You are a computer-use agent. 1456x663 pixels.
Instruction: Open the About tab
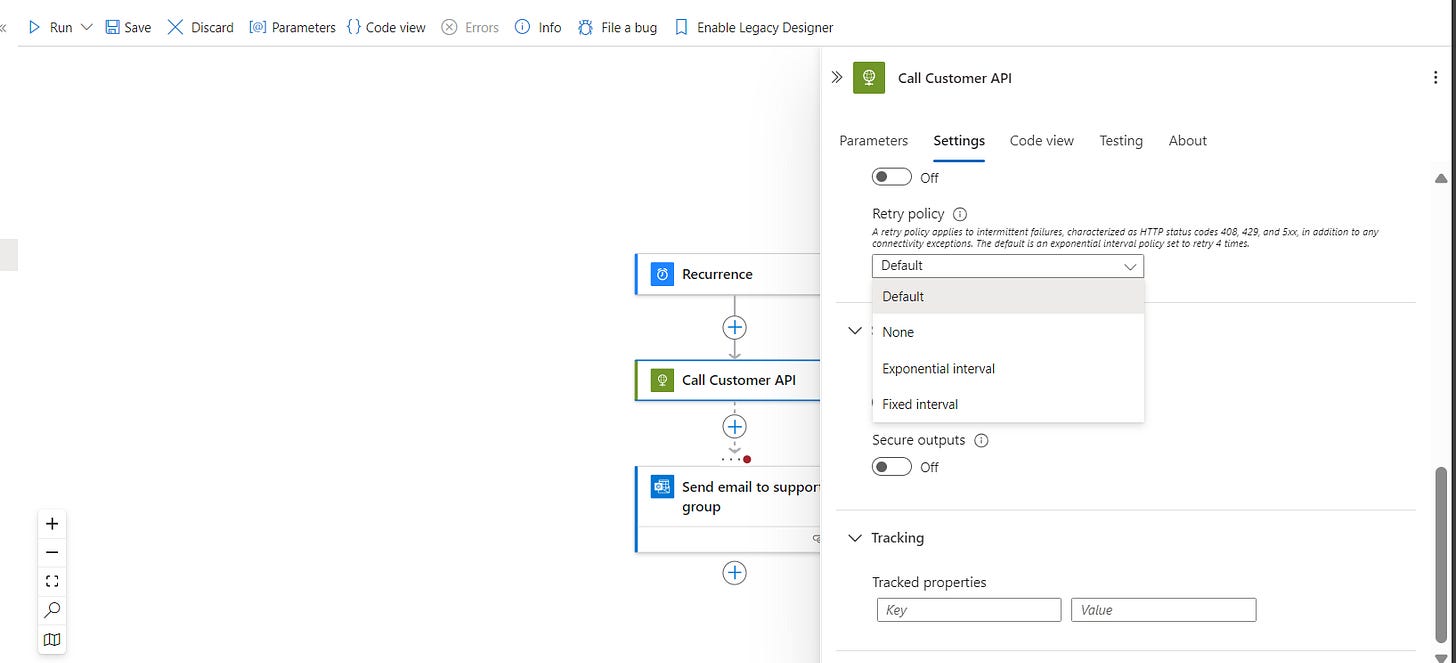pyautogui.click(x=1187, y=140)
